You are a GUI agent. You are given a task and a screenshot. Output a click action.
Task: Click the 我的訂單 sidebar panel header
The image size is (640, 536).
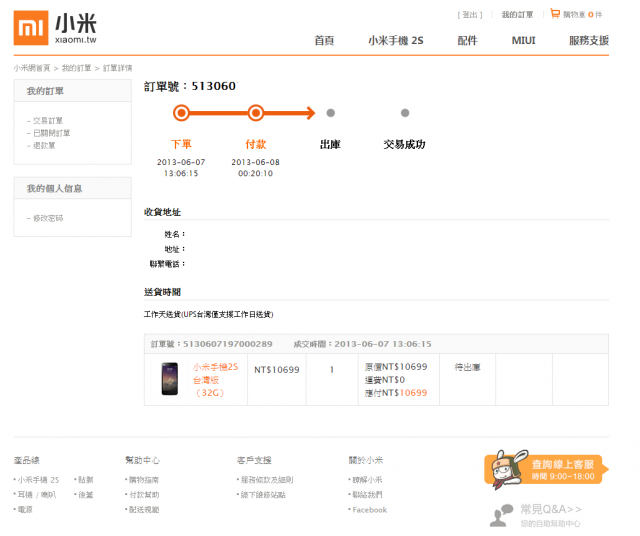click(x=73, y=91)
